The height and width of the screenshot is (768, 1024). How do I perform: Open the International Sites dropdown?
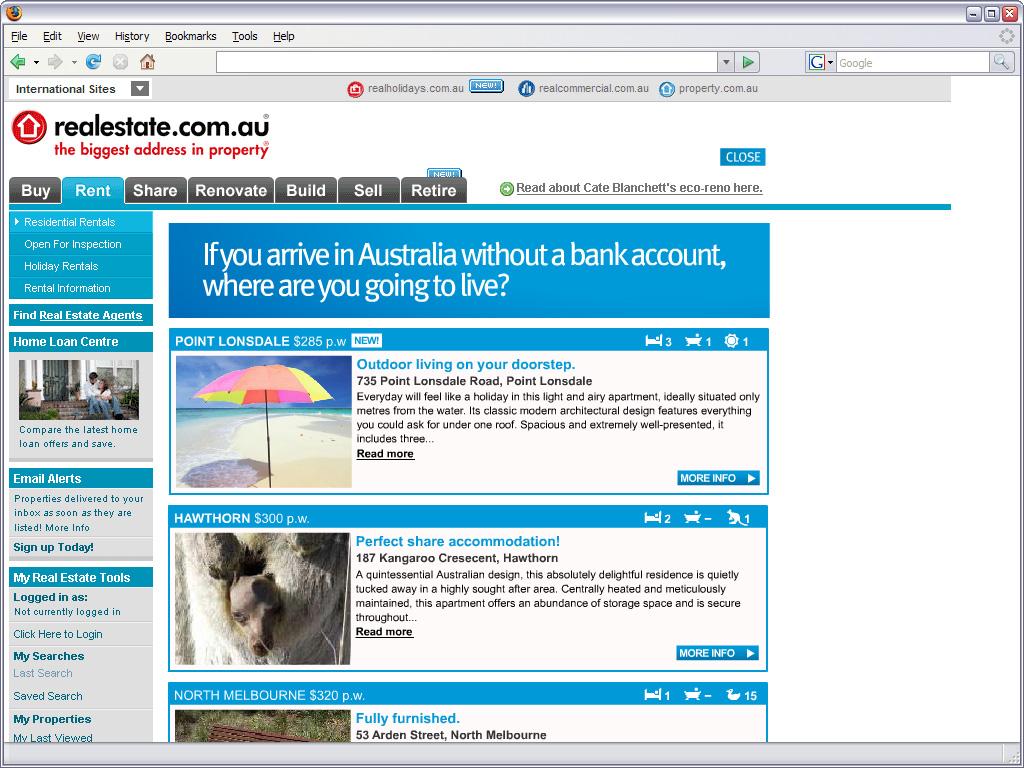coord(140,89)
